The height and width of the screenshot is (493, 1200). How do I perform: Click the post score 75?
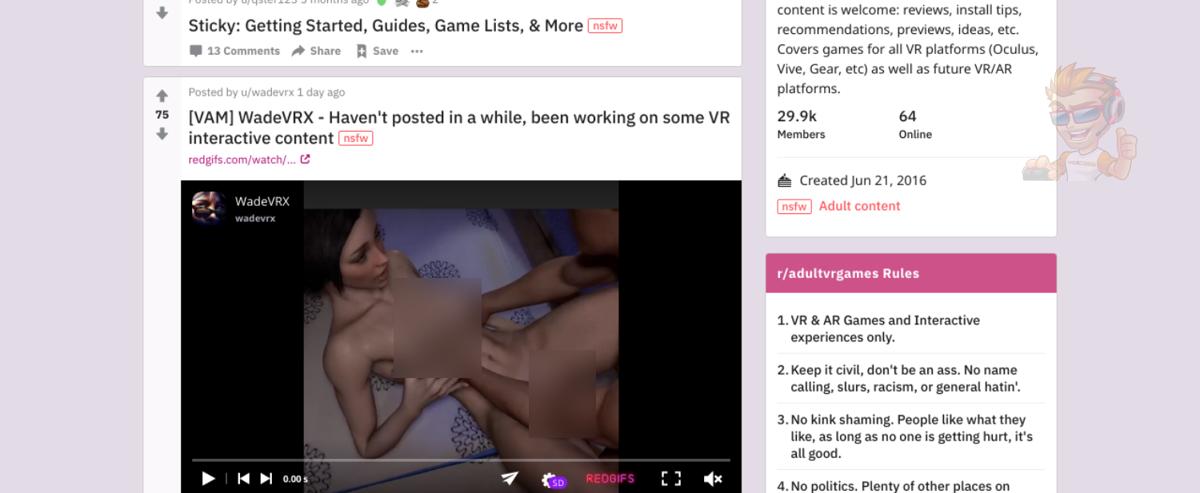click(162, 114)
